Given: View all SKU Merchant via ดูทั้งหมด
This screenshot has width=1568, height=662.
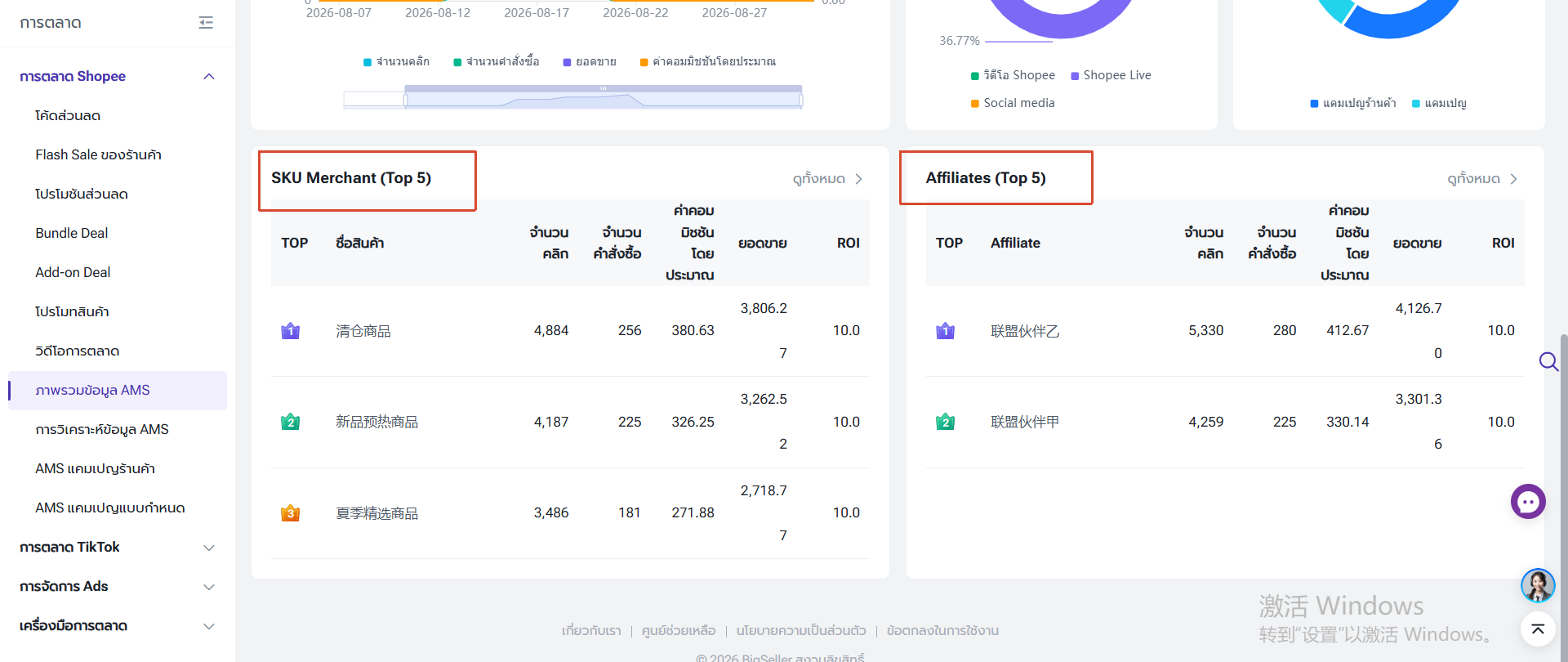Looking at the screenshot, I should coord(827,179).
